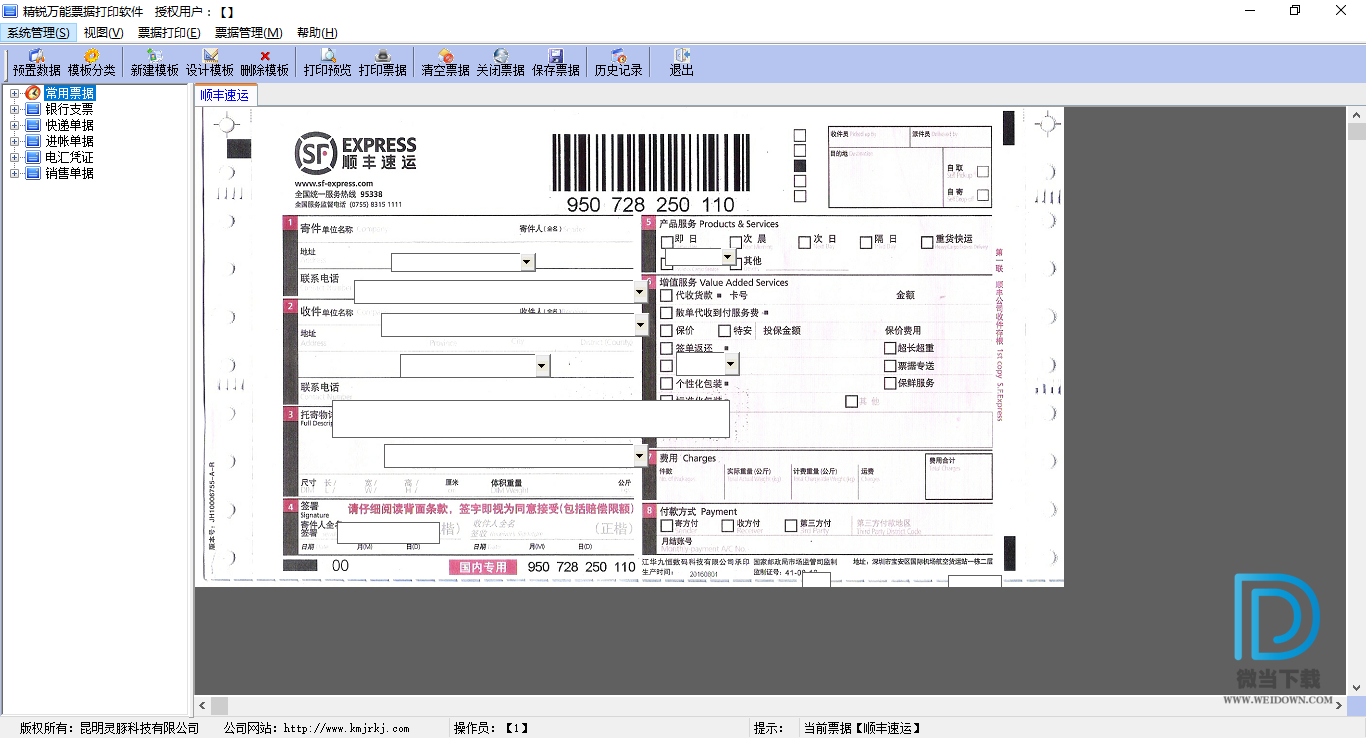1366x738 pixels.
Task: Click the 电汇凭证 folder icon in tree
Action: click(33, 157)
